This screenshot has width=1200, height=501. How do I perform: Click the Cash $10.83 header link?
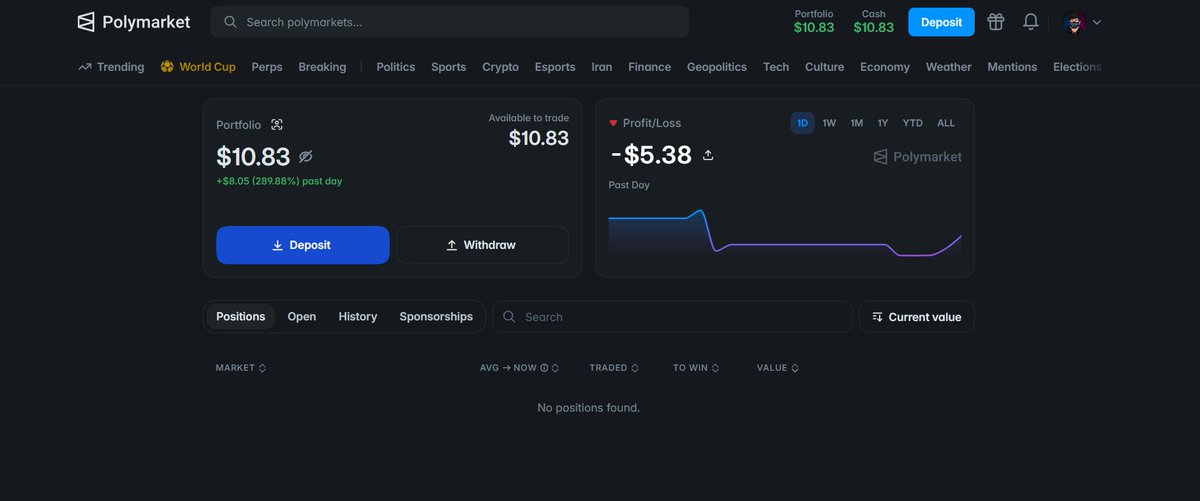874,21
